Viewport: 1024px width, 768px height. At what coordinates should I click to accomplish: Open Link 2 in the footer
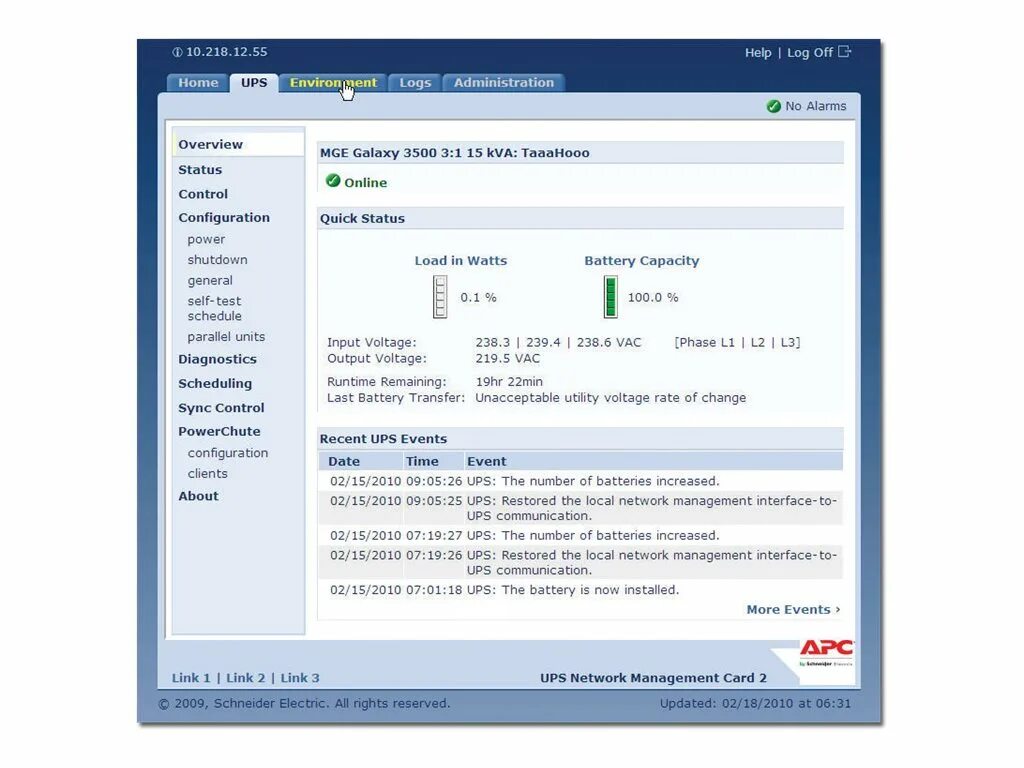pyautogui.click(x=246, y=678)
